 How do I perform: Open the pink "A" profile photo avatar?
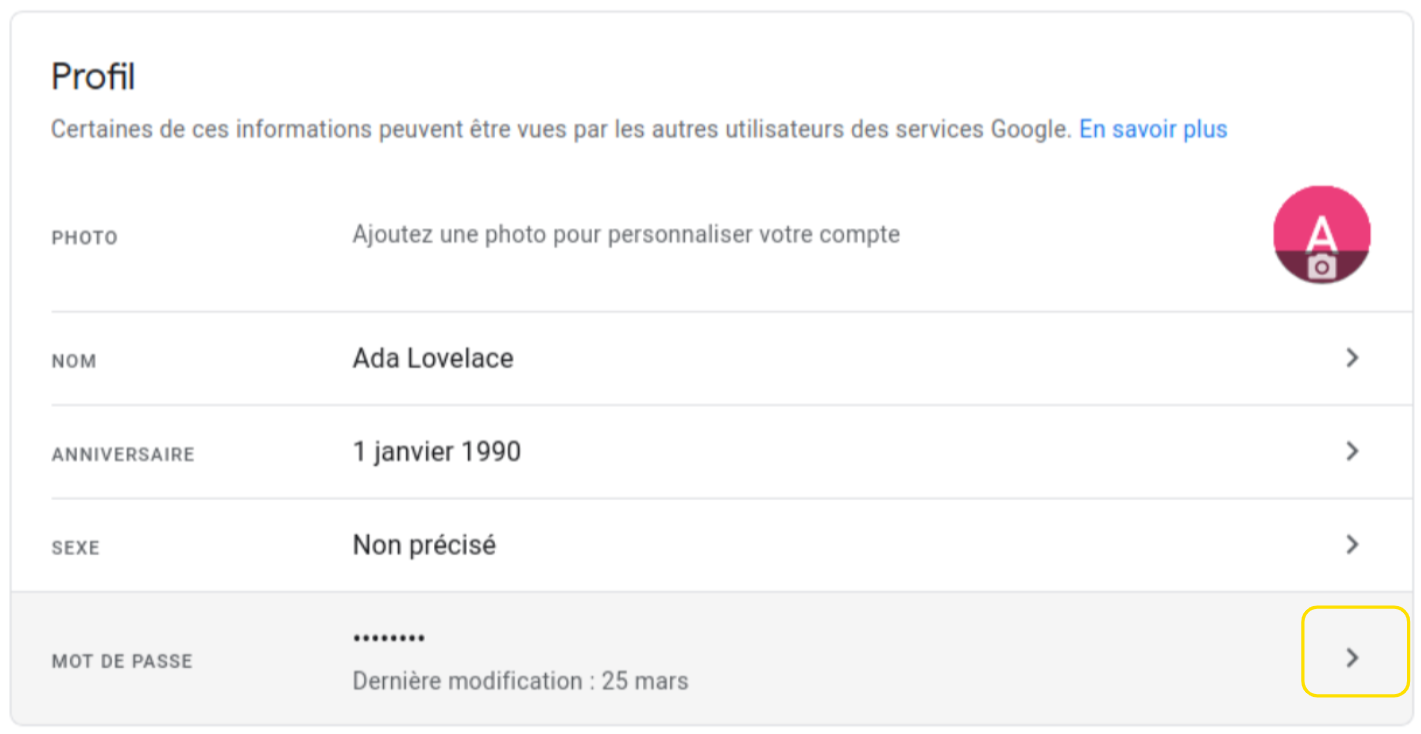[x=1322, y=234]
